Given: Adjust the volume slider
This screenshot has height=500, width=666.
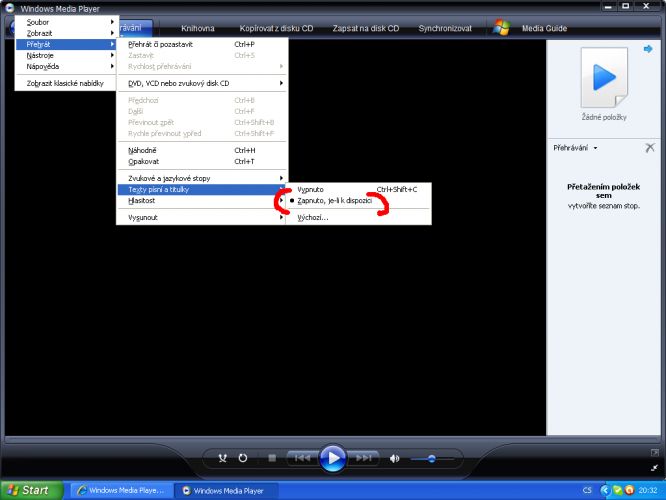Looking at the screenshot, I should [x=432, y=459].
